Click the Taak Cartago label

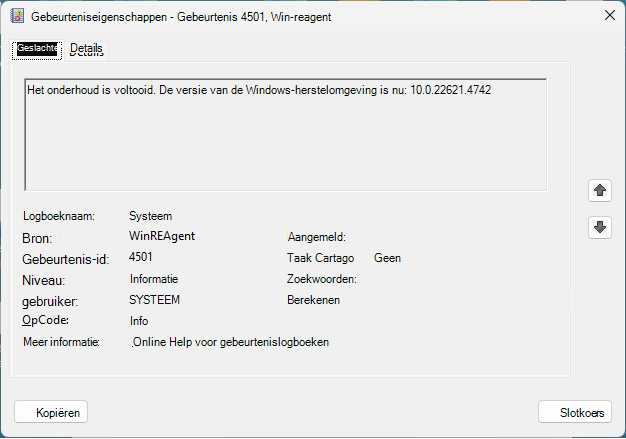[321, 258]
